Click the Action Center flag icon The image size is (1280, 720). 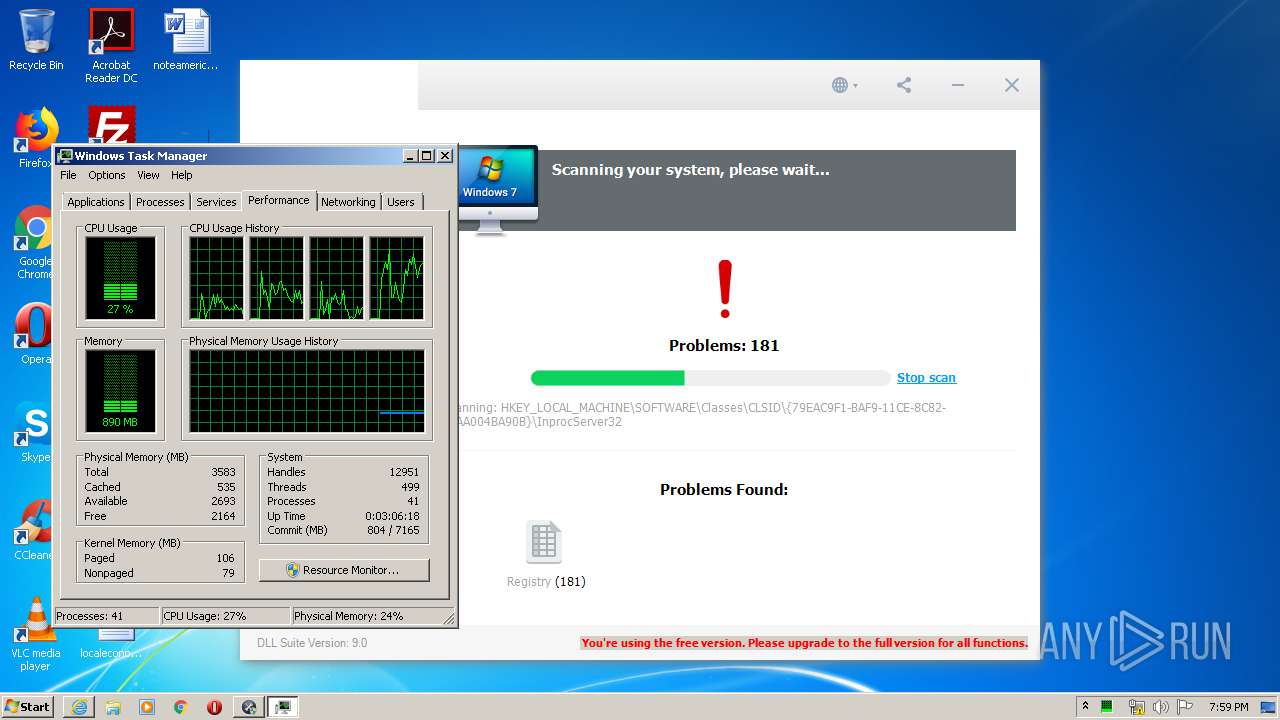click(1187, 707)
